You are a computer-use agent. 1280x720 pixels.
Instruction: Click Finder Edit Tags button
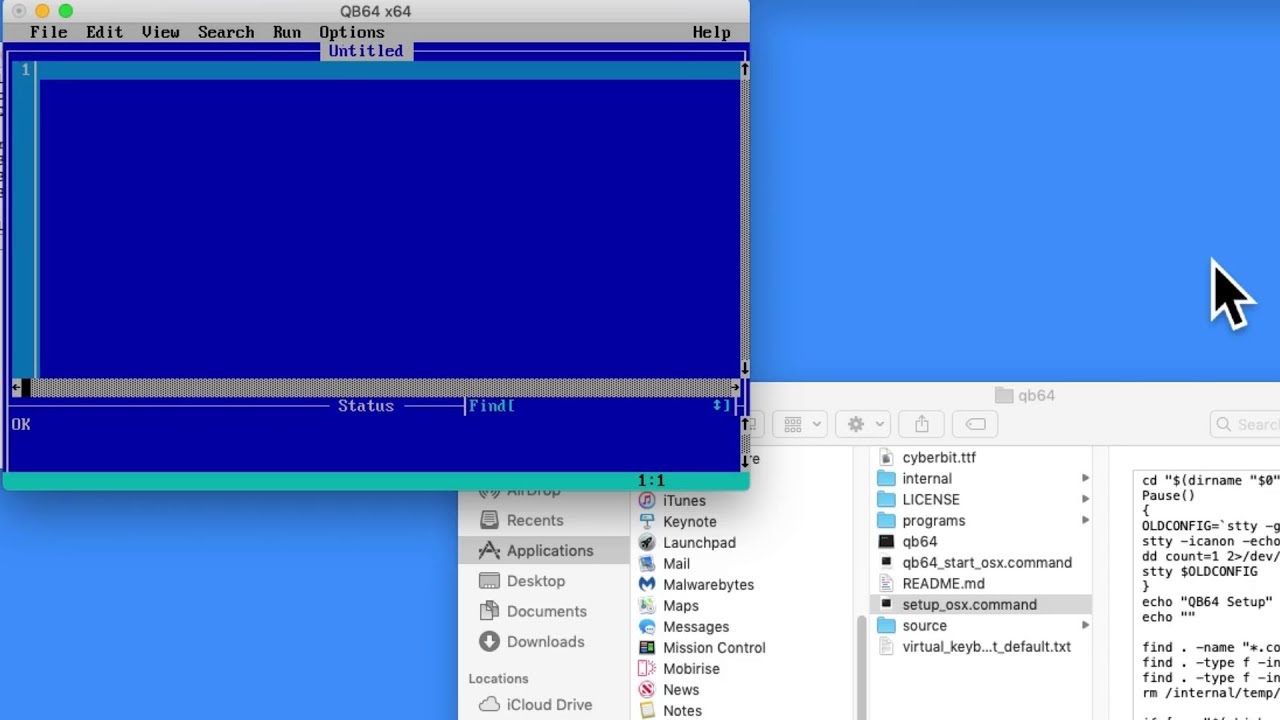tap(975, 424)
